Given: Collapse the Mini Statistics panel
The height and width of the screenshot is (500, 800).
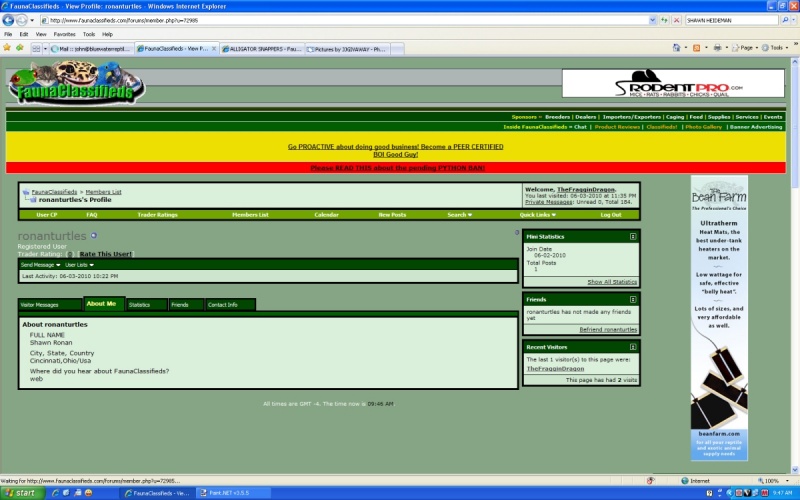Looking at the screenshot, I should tap(633, 237).
